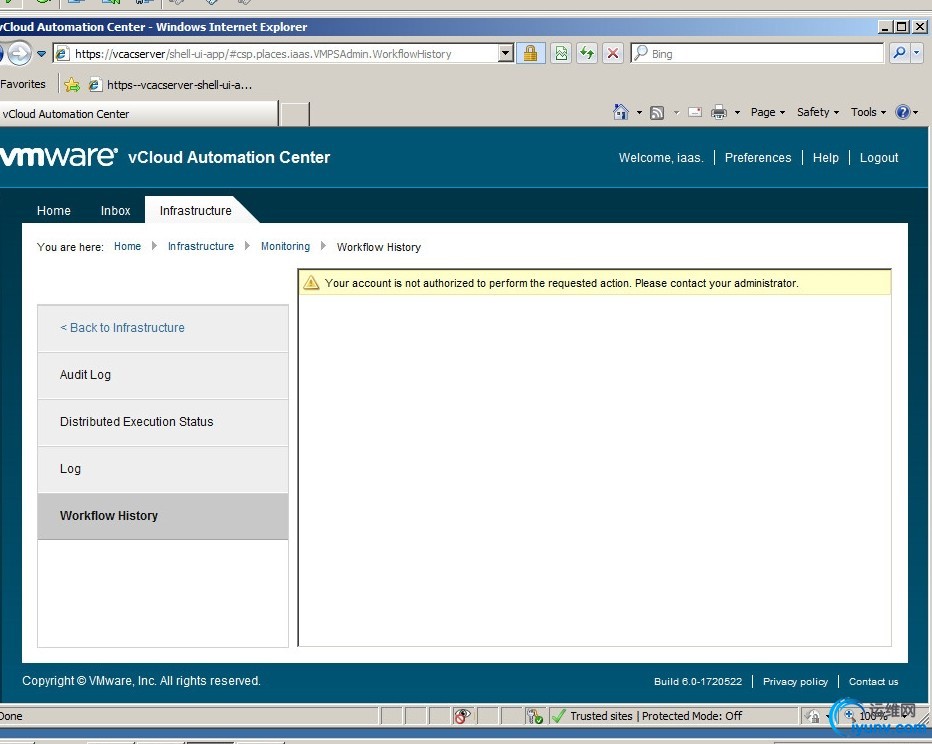Viewport: 932px width, 744px height.
Task: Select the Infrastructure tab
Action: (x=196, y=210)
